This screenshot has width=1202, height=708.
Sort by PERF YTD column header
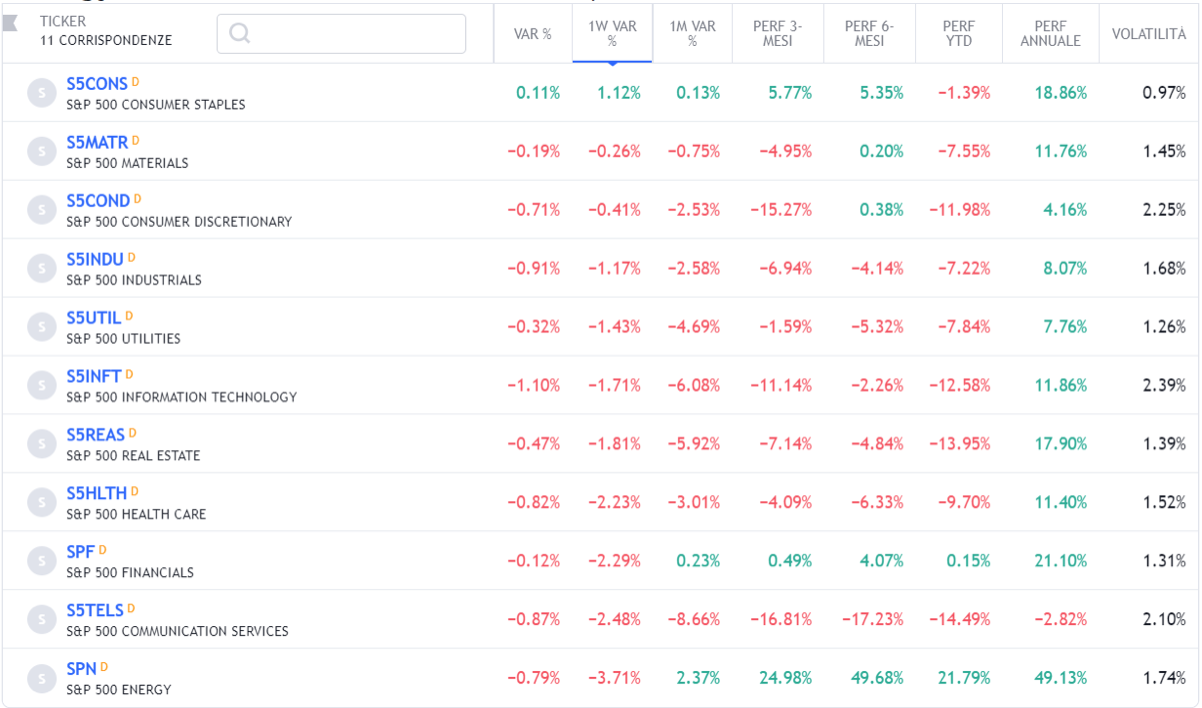tap(957, 34)
